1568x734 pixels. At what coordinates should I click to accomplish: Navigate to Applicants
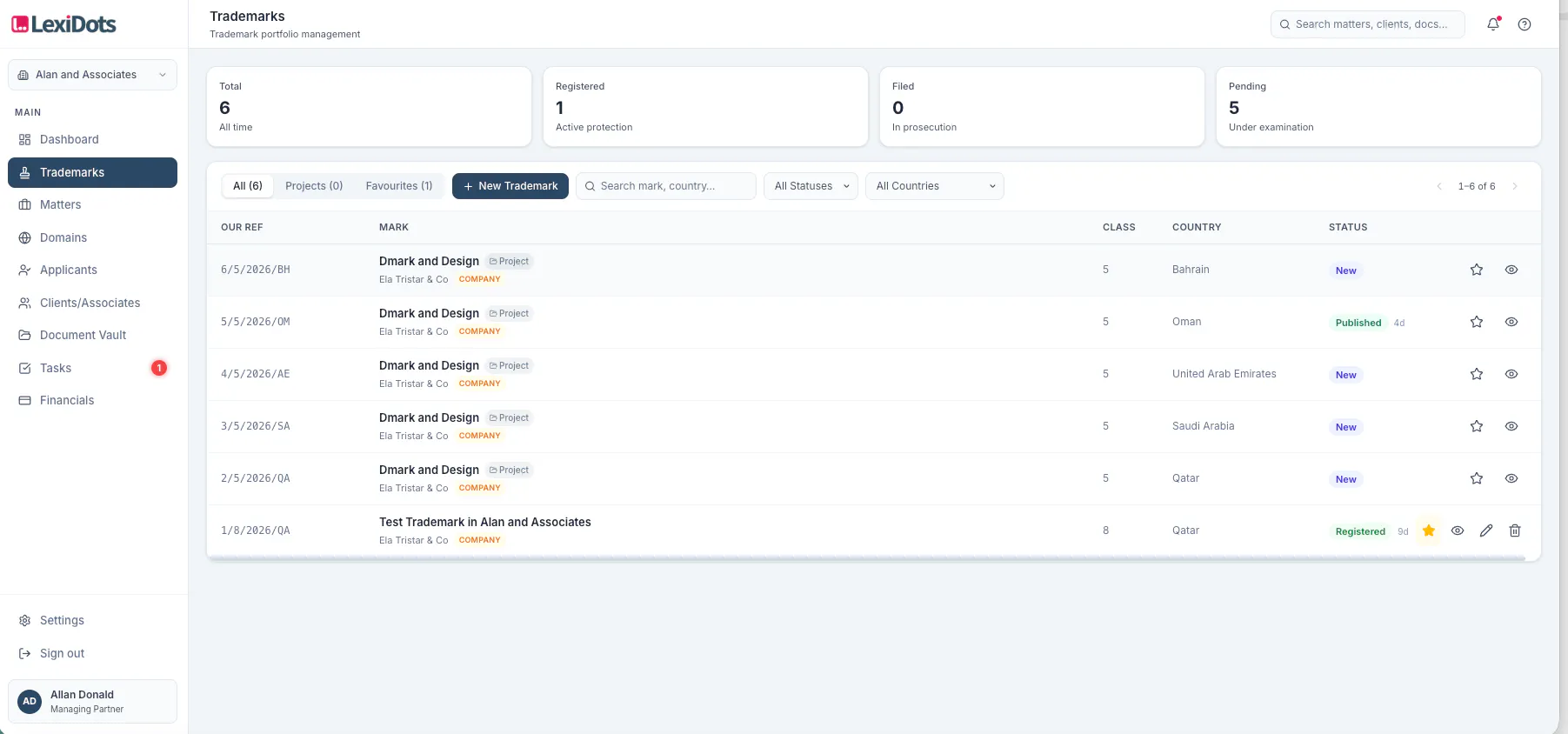pyautogui.click(x=92, y=270)
